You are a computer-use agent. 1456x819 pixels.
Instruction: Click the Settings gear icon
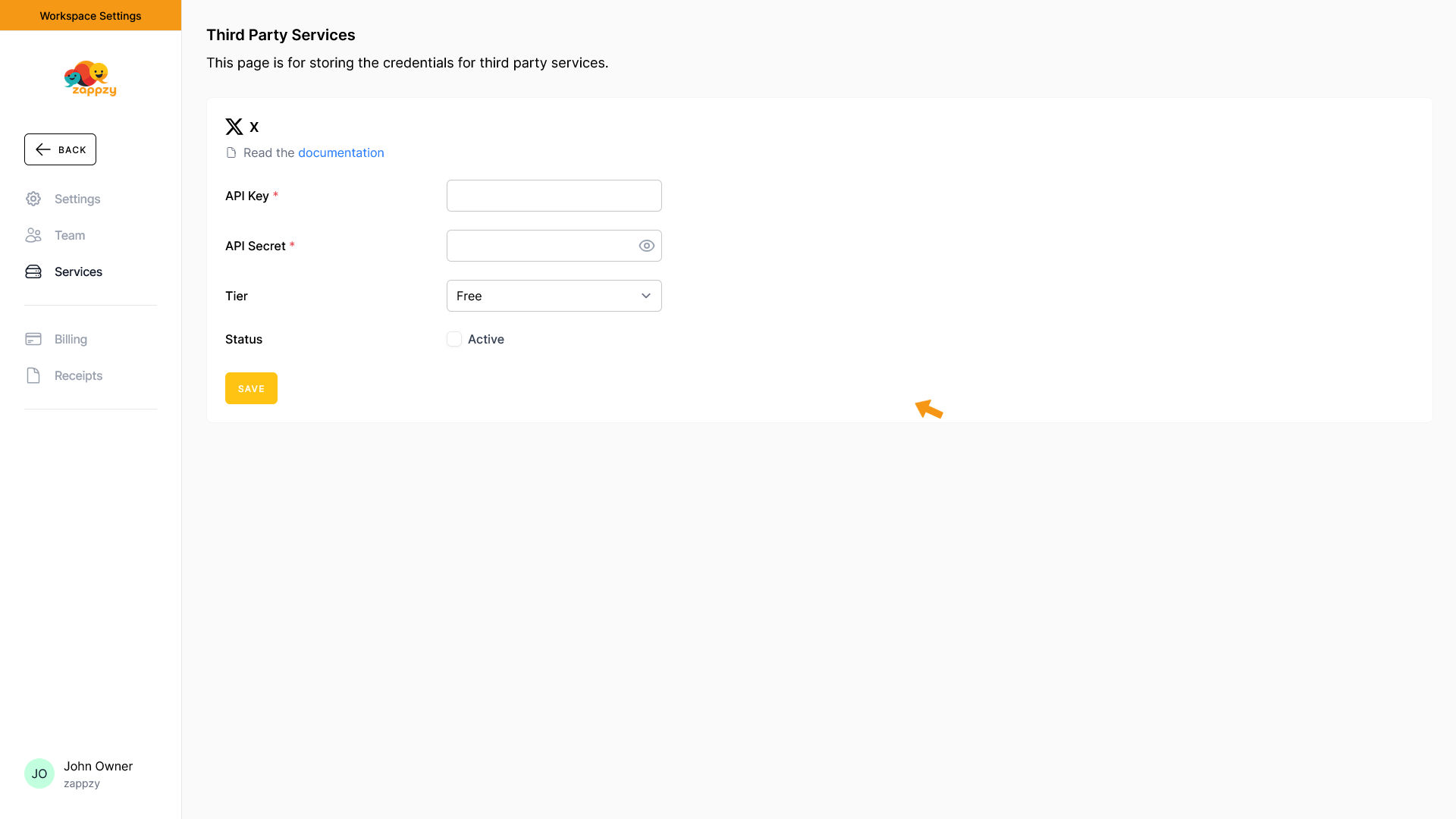33,199
